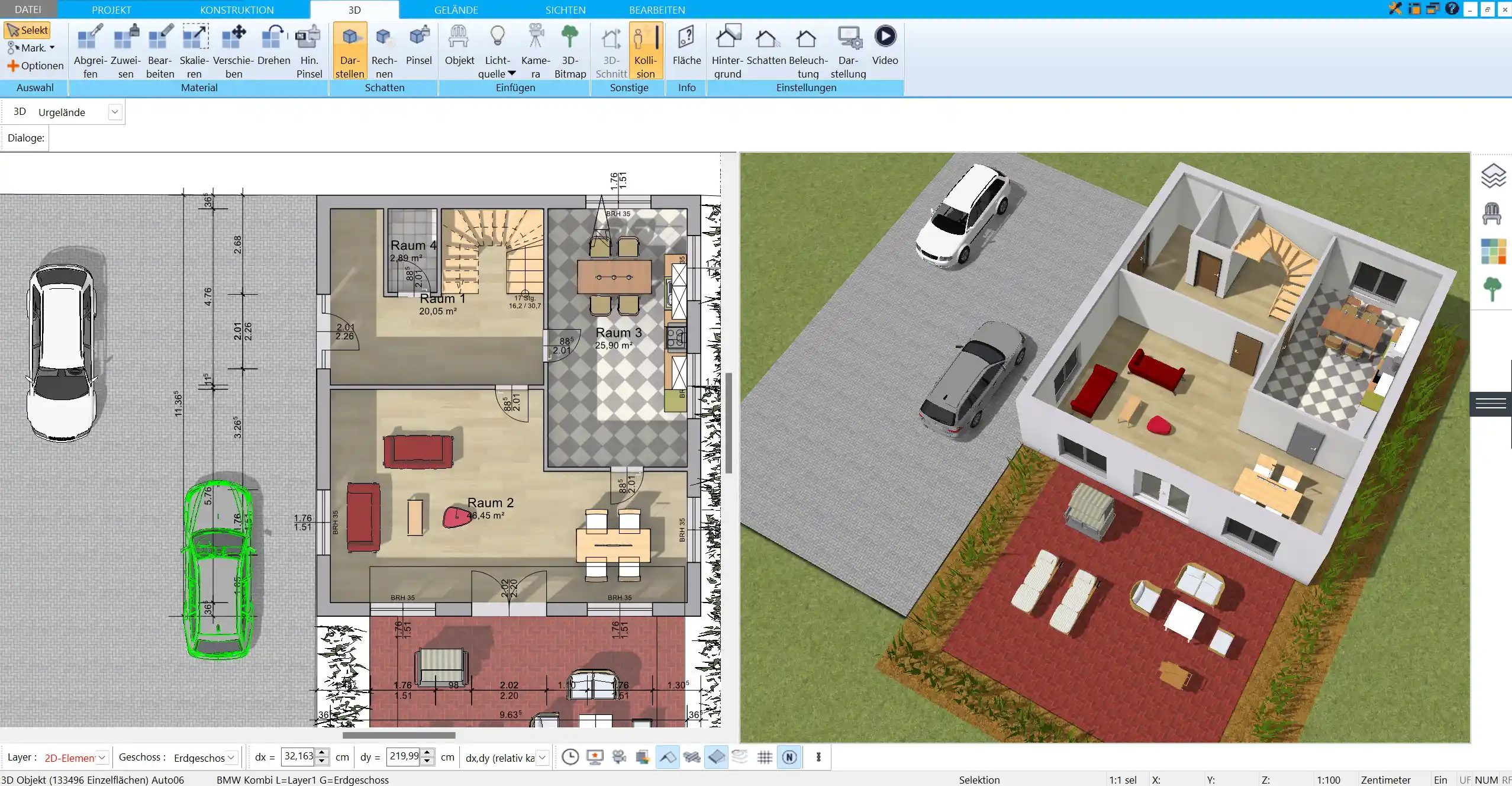Toggle Kollision collision detection

click(x=645, y=51)
